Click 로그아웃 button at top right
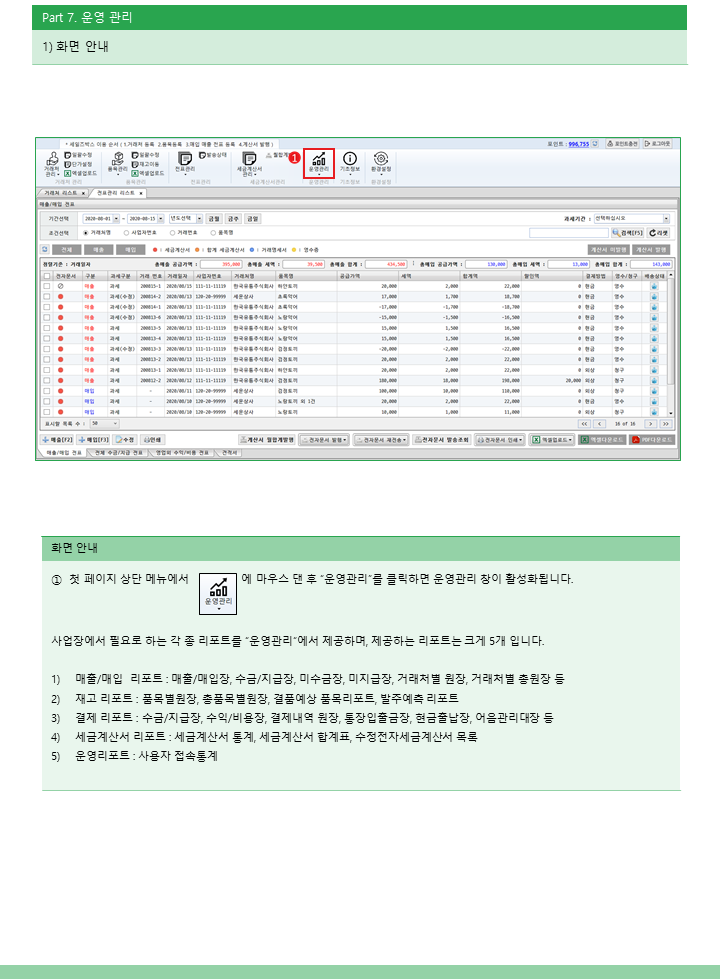 point(657,144)
